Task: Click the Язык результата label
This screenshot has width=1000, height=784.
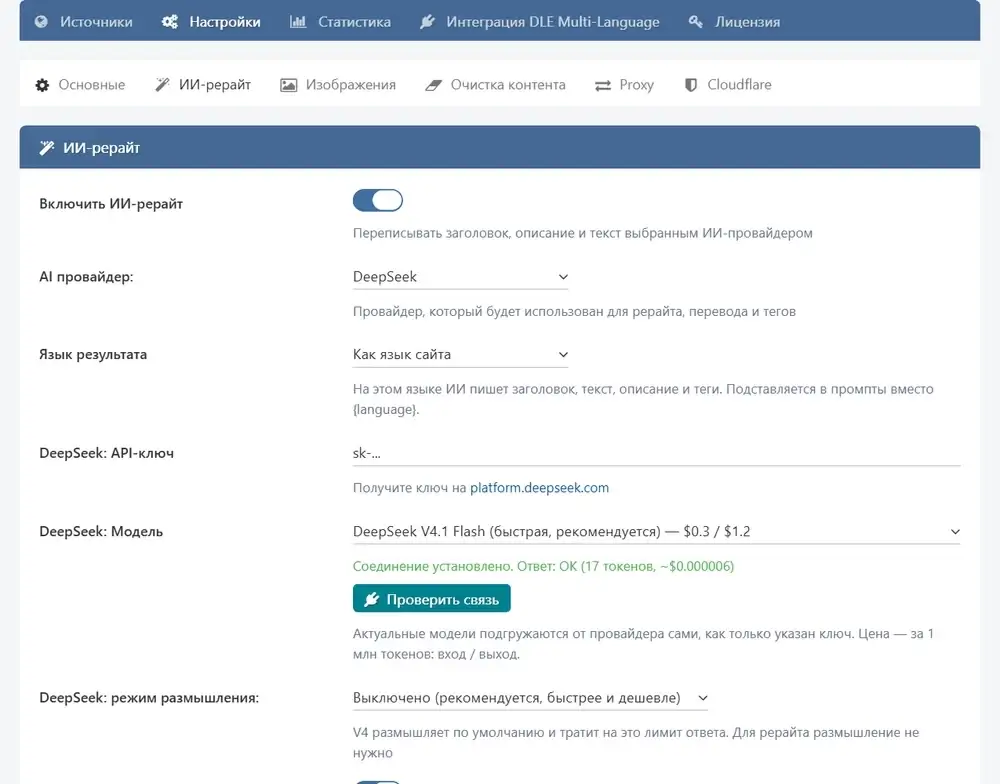Action: [x=93, y=355]
